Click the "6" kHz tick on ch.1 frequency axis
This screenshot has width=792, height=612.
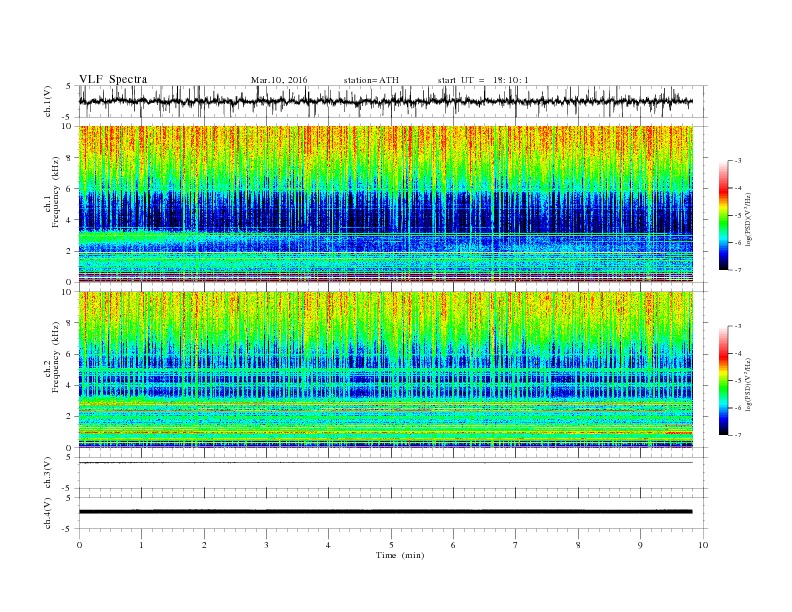pos(70,189)
